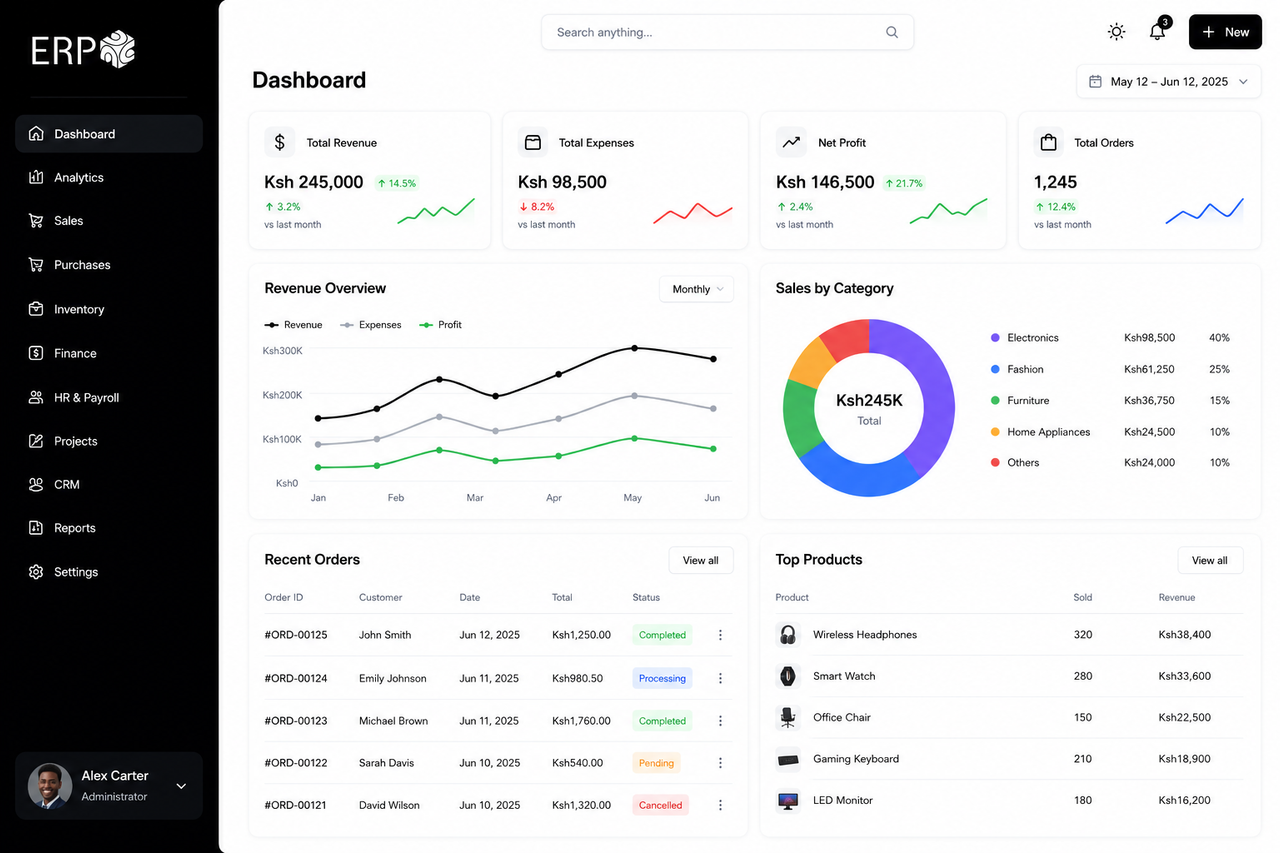Image resolution: width=1280 pixels, height=853 pixels.
Task: Click the CRM users icon in sidebar
Action: coord(36,484)
